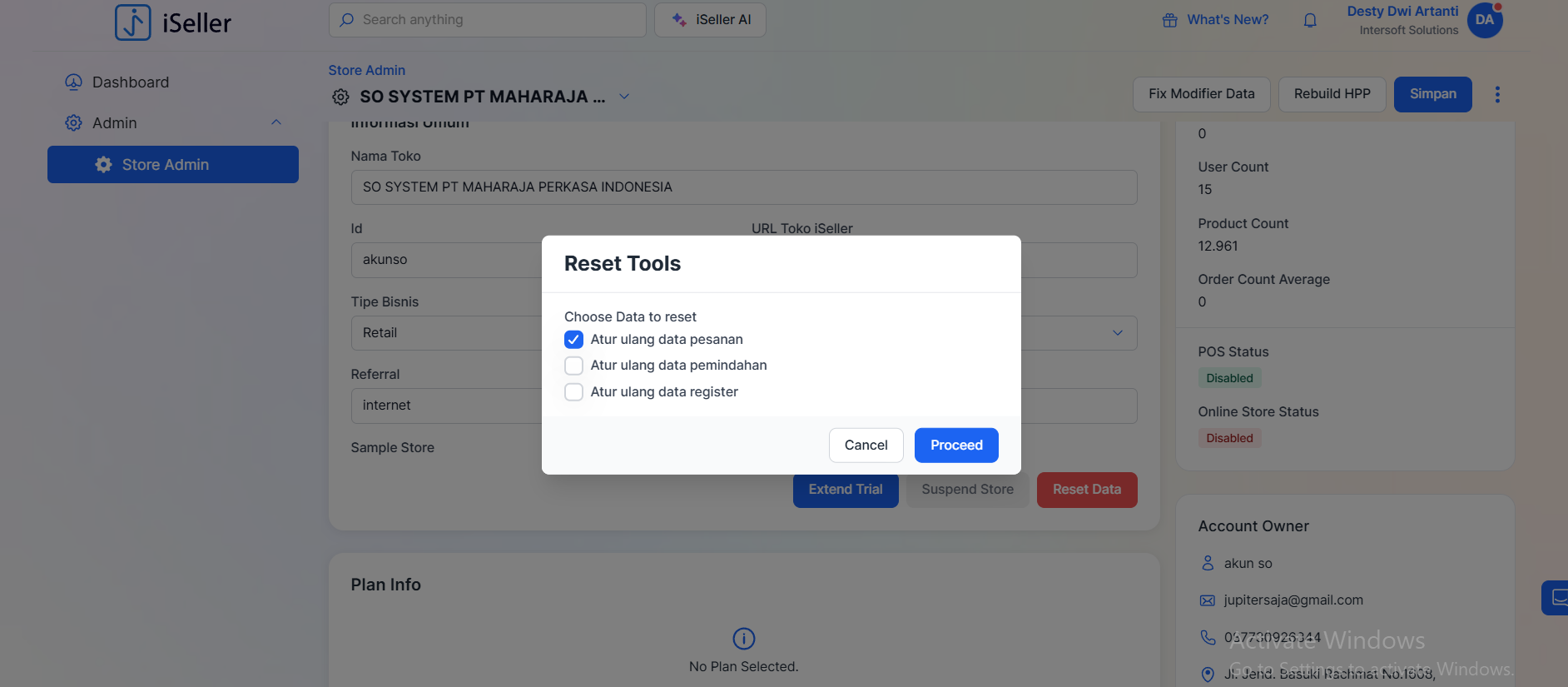Screen dimensions: 1568x687
Task: Open the Tipe Bisnis dropdown arrow
Action: point(1118,333)
